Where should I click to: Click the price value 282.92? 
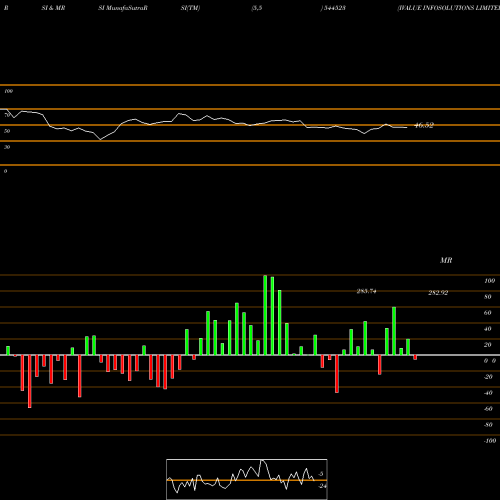point(438,293)
